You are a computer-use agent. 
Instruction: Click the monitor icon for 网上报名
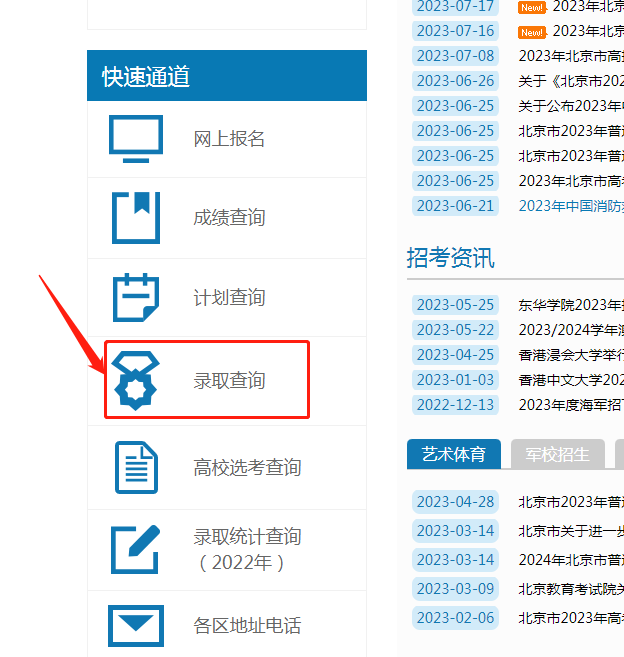click(135, 139)
